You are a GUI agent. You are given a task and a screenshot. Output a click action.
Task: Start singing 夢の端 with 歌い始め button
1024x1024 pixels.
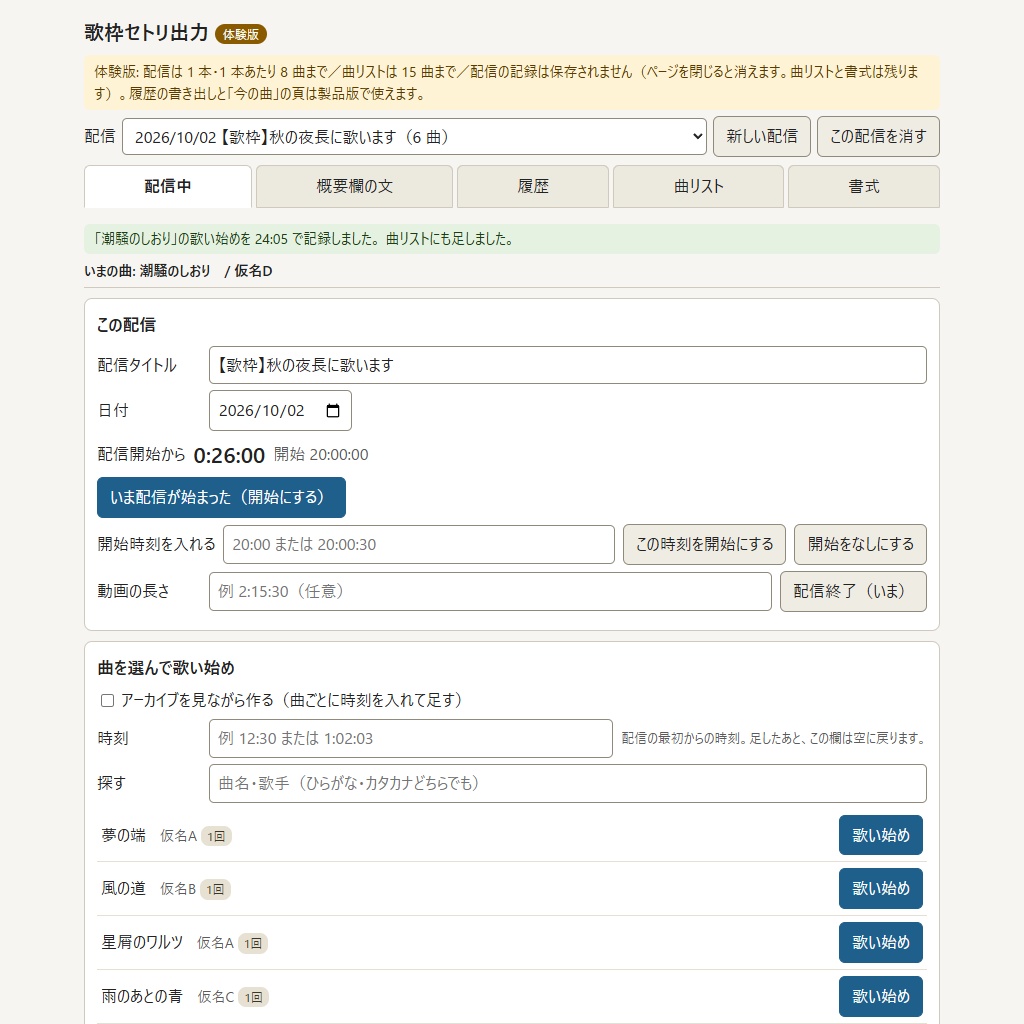pyautogui.click(x=880, y=835)
